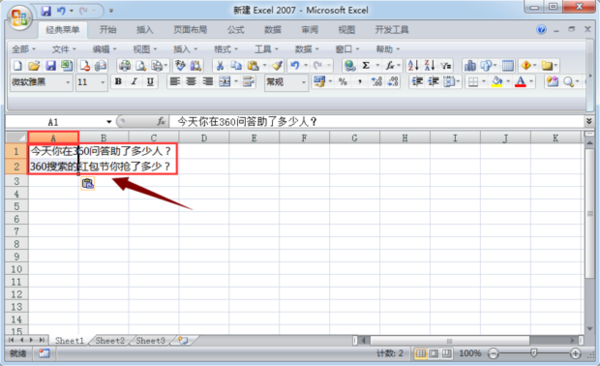Switch to Page Break Preview in status bar
This screenshot has height=366, width=600.
tap(447, 353)
